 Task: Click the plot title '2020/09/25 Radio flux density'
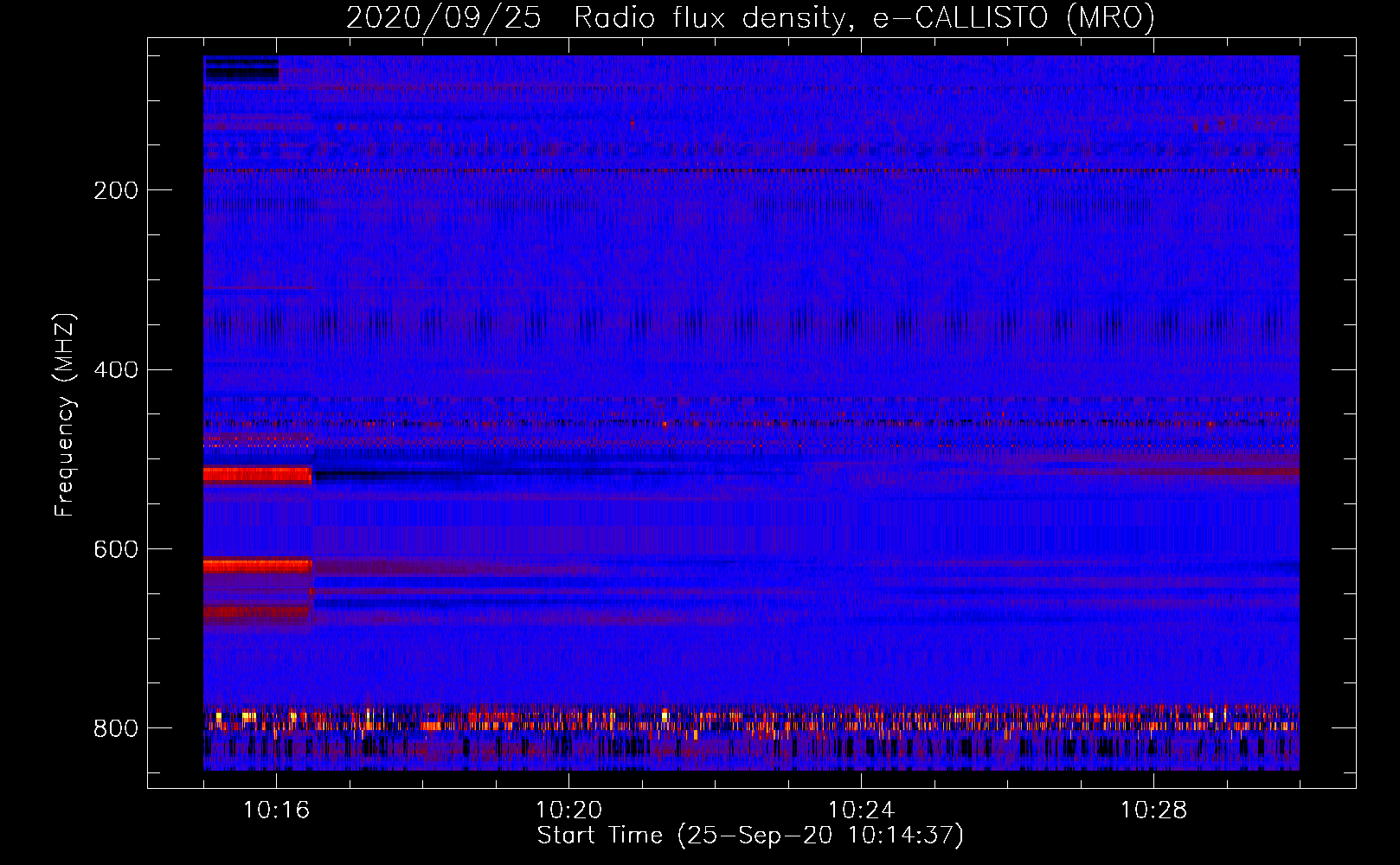click(750, 17)
